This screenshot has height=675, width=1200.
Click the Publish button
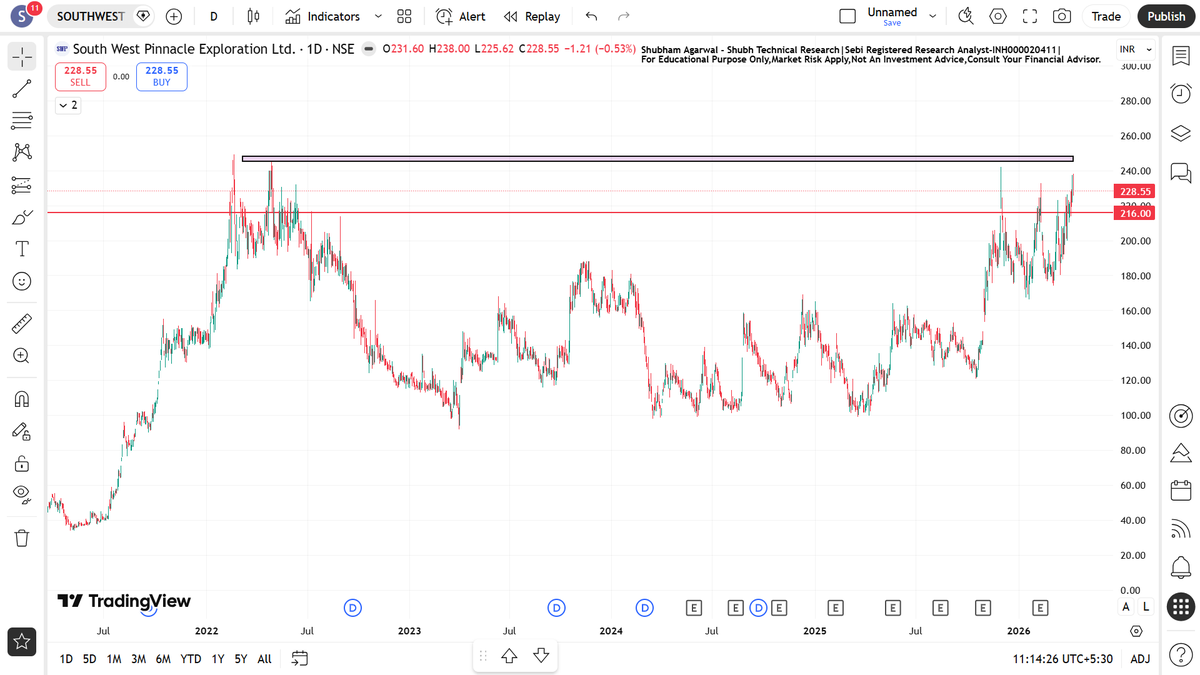[x=1166, y=16]
